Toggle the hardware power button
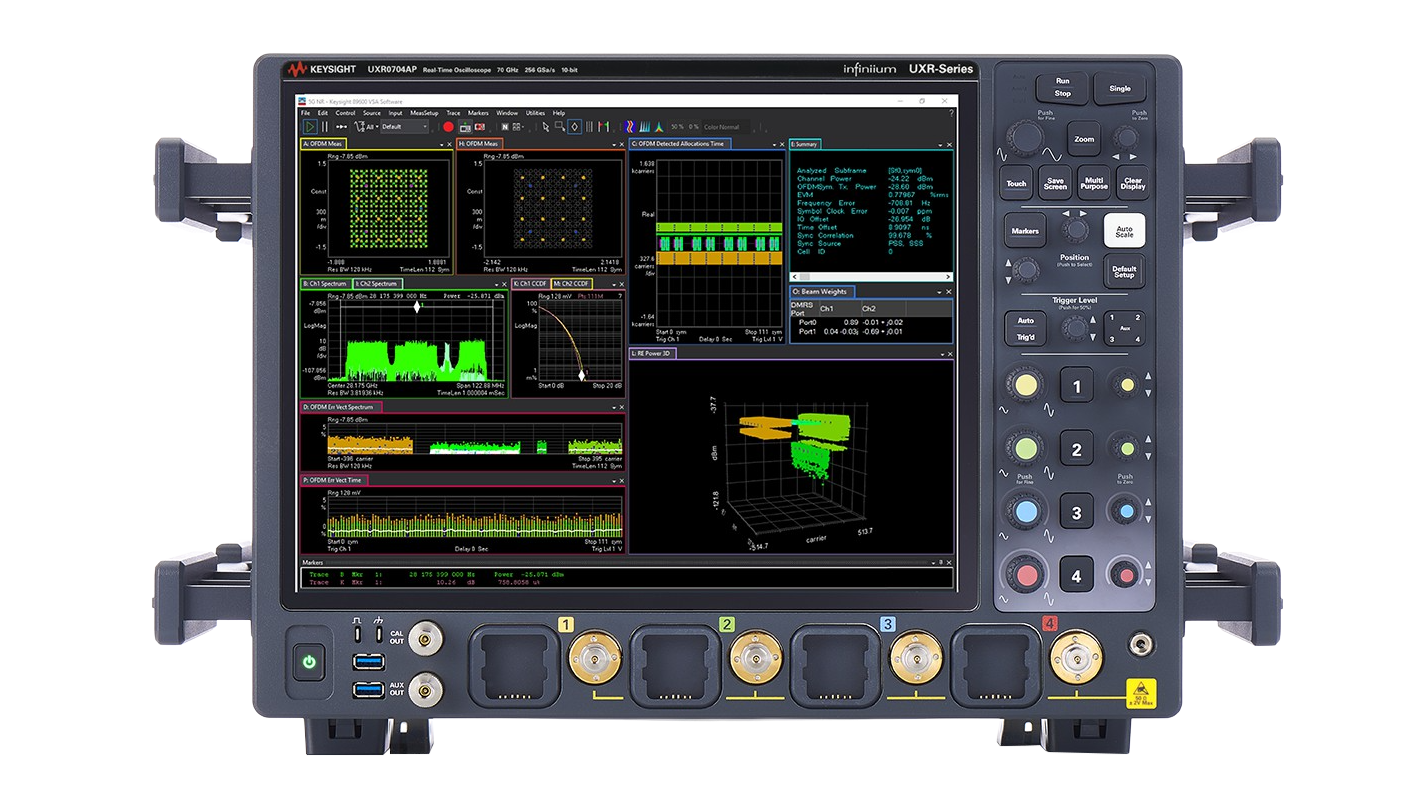 pos(309,661)
